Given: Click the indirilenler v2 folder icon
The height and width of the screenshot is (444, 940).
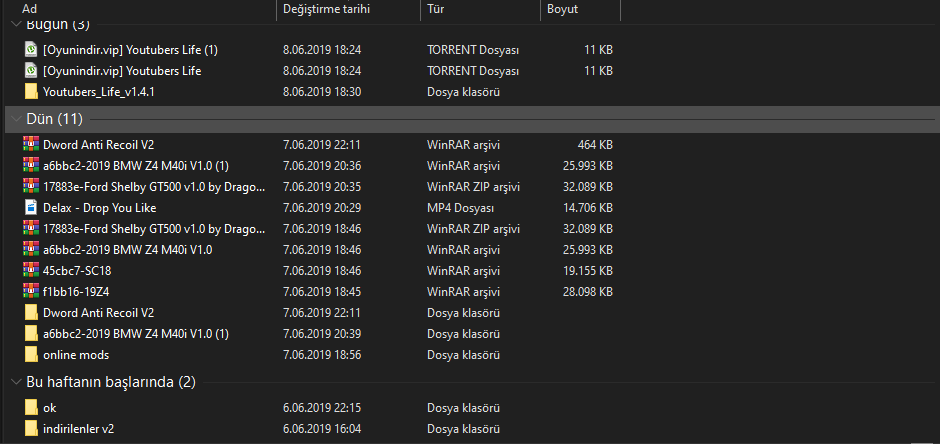Looking at the screenshot, I should click(31, 428).
